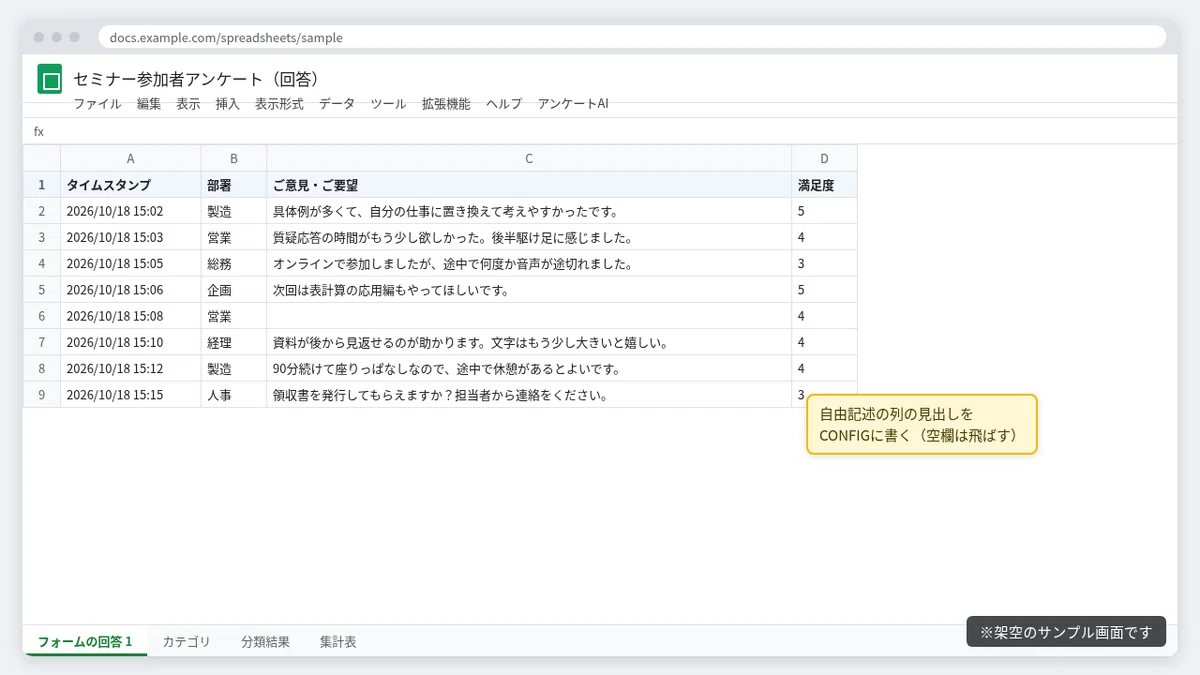
Task: Click the タイムスタンプ header cell
Action: [131, 185]
